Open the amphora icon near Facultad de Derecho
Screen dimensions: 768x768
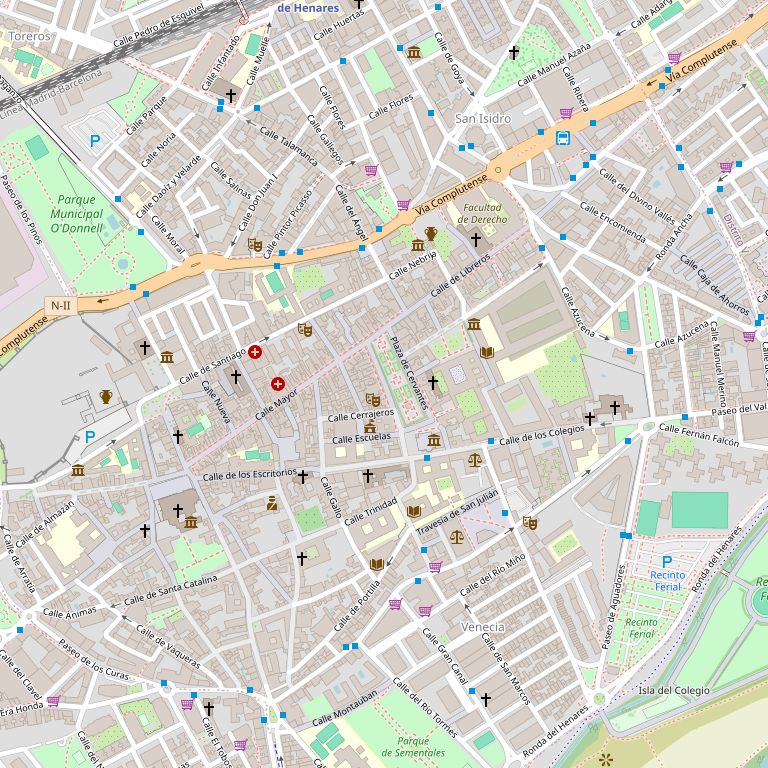pos(431,234)
